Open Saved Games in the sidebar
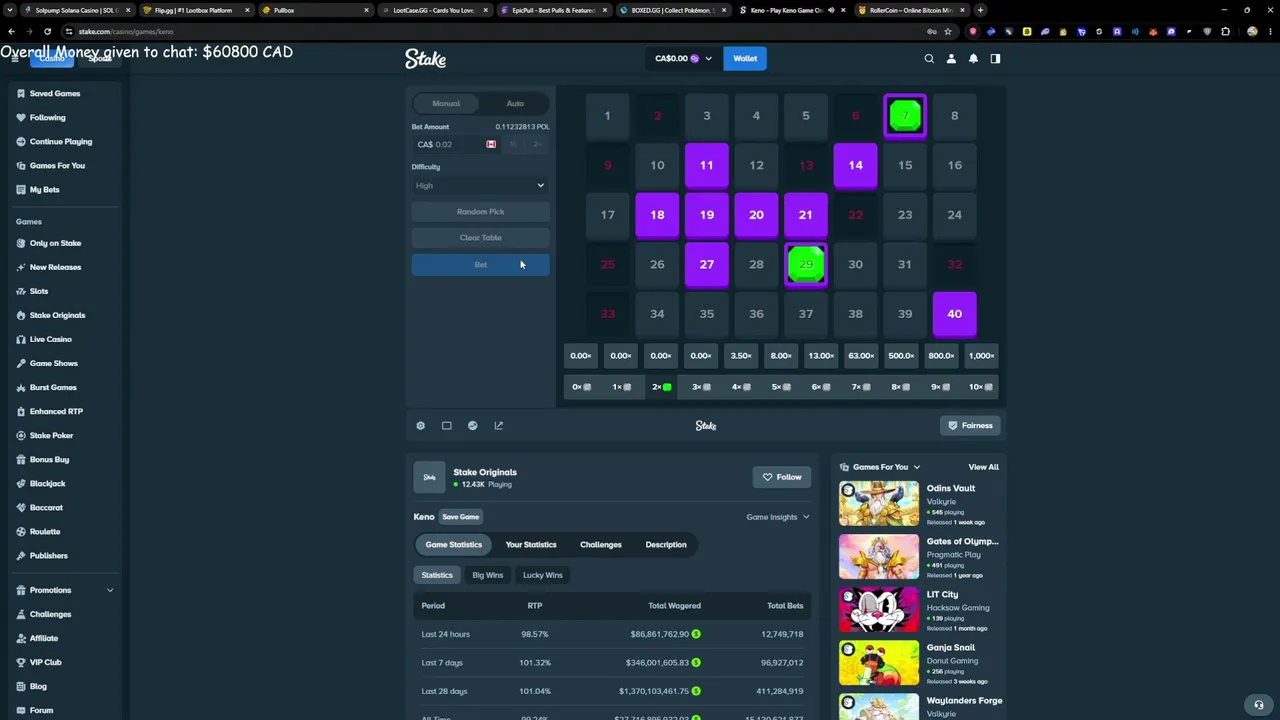This screenshot has width=1280, height=720. click(x=55, y=94)
